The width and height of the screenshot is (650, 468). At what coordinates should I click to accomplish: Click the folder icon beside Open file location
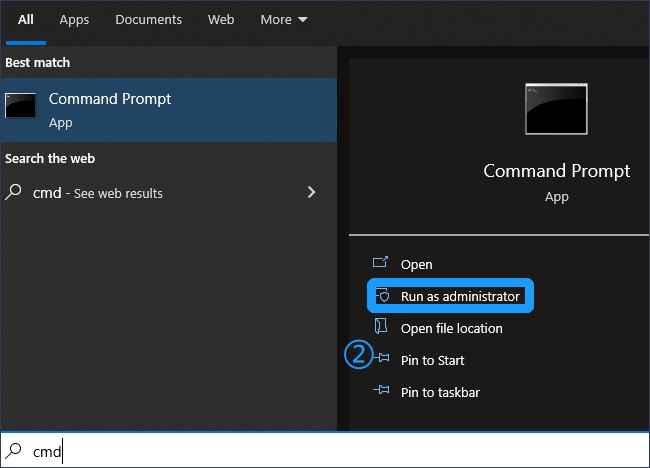pyautogui.click(x=380, y=327)
